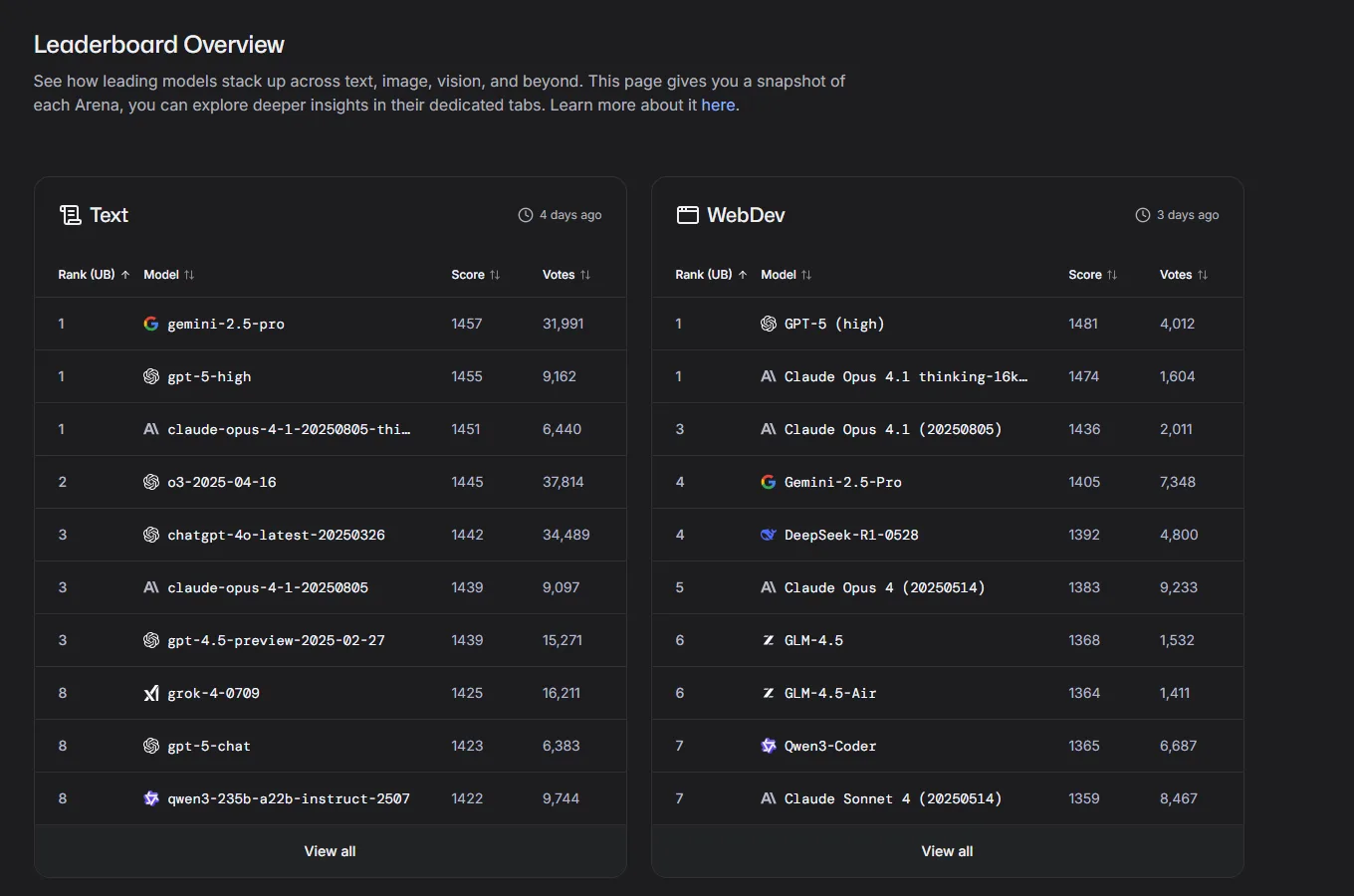Click the Google logo beside Gemini-2.5-Pro in WebDev

[769, 482]
